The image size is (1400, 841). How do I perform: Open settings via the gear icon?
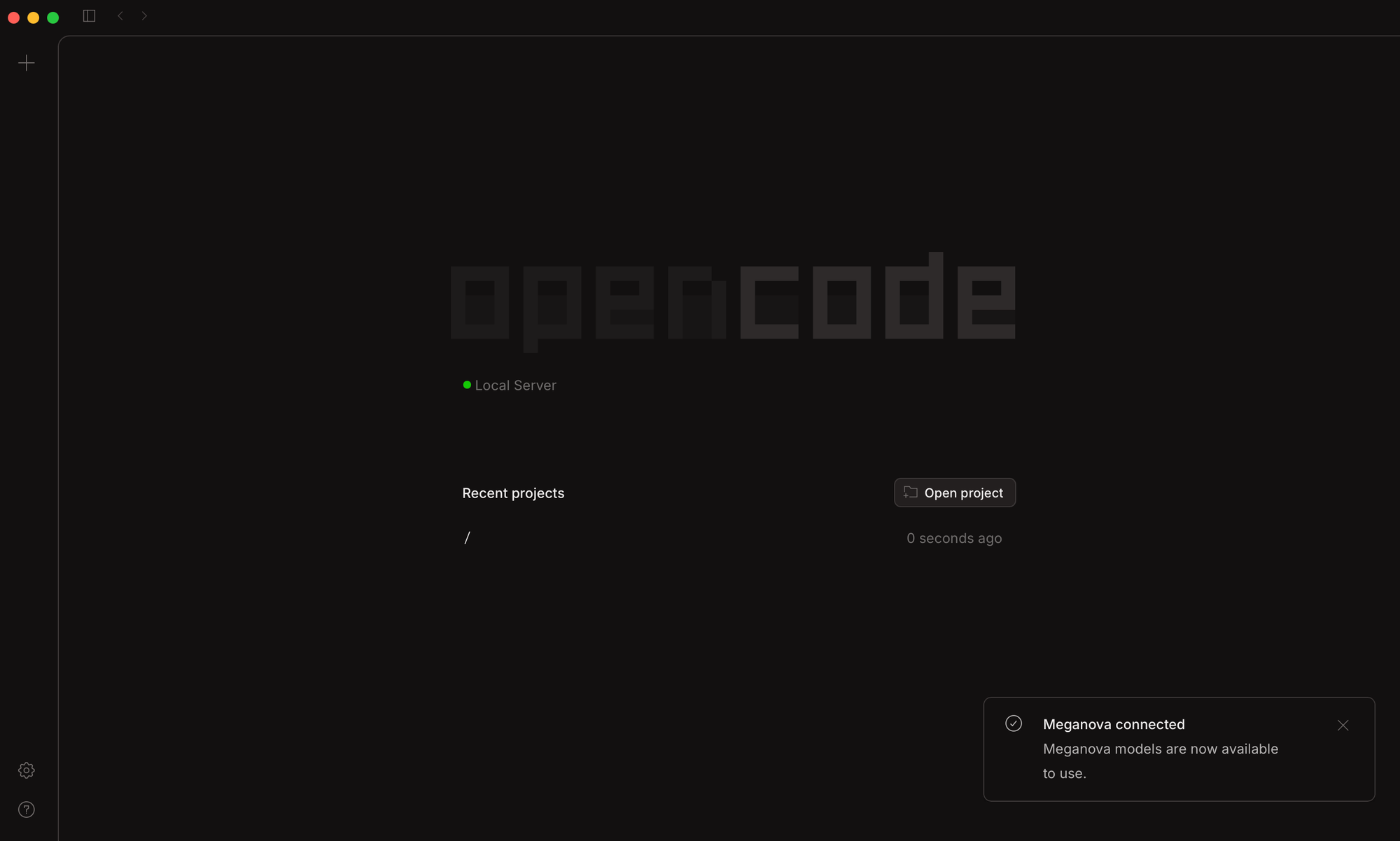click(27, 770)
